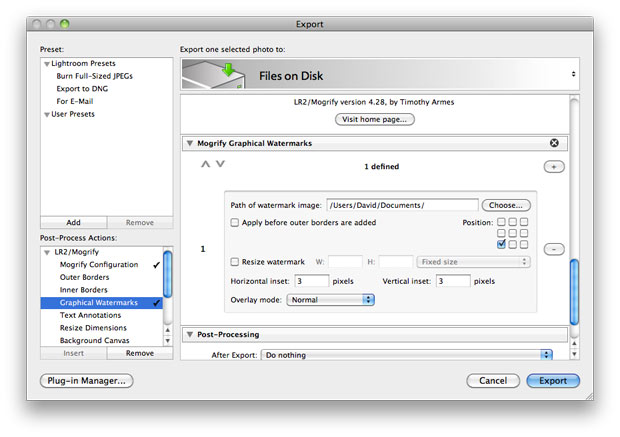Click the Export button
Viewport: 620px width, 437px height.
553,381
